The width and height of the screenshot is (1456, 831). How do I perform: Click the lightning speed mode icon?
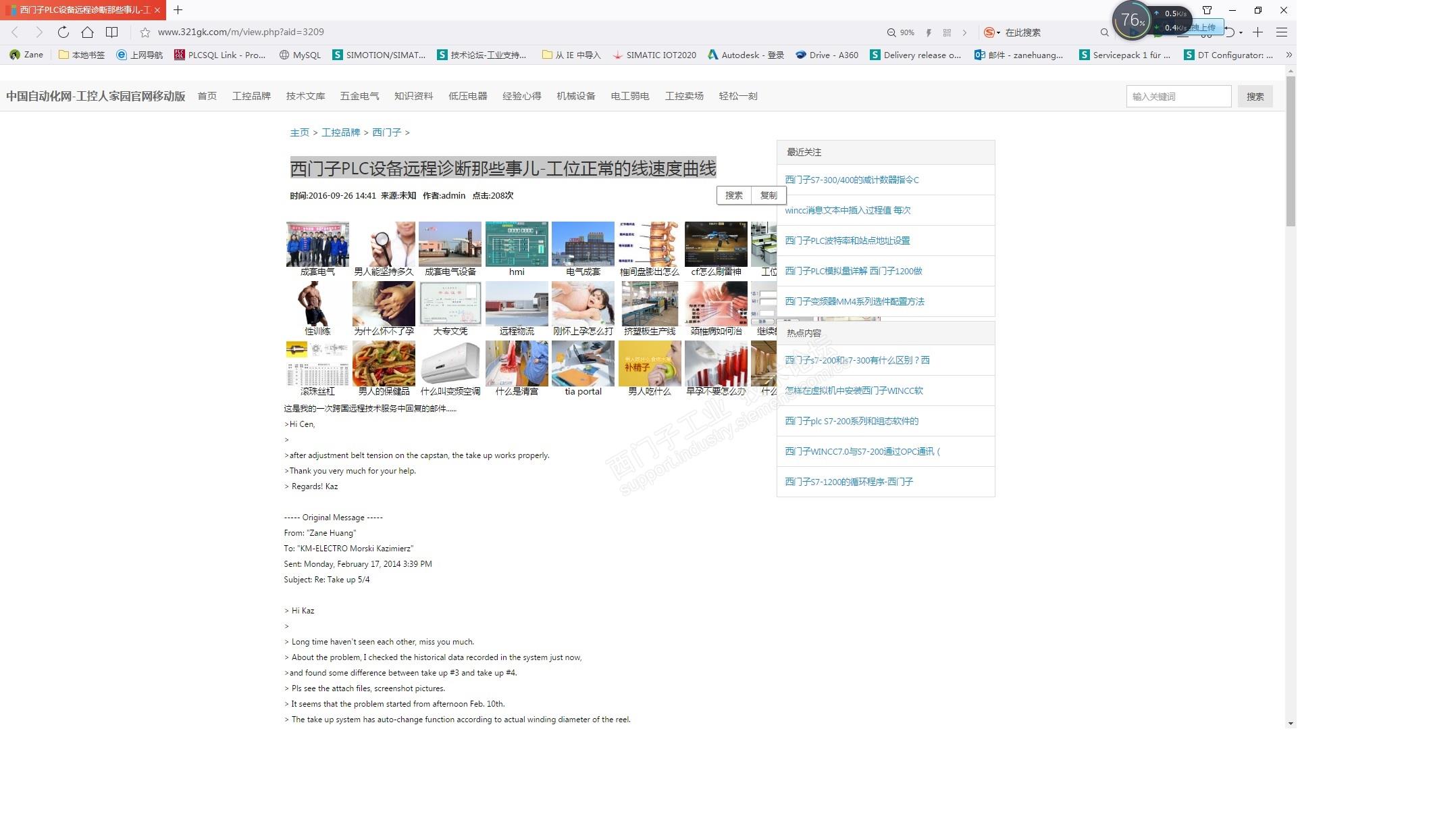coord(929,32)
